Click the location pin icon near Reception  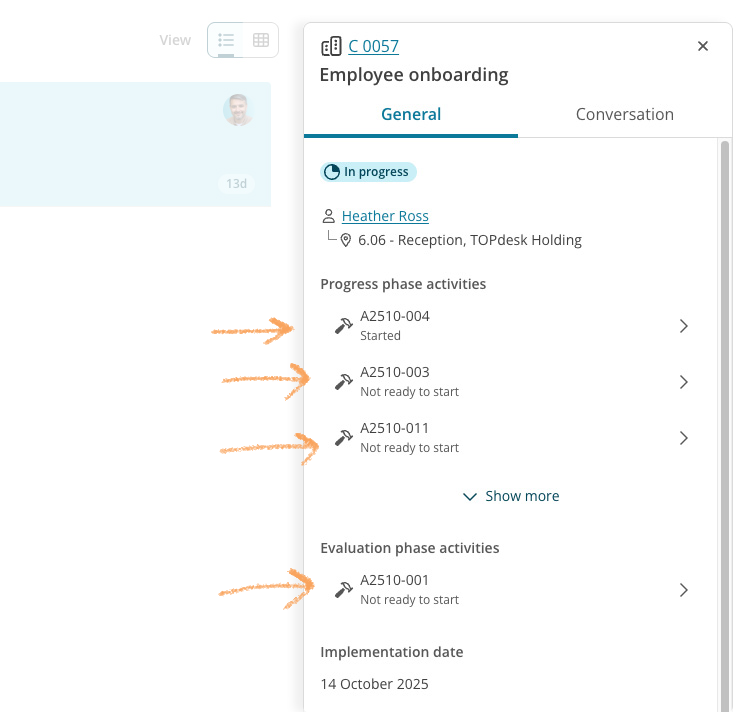pyautogui.click(x=346, y=240)
